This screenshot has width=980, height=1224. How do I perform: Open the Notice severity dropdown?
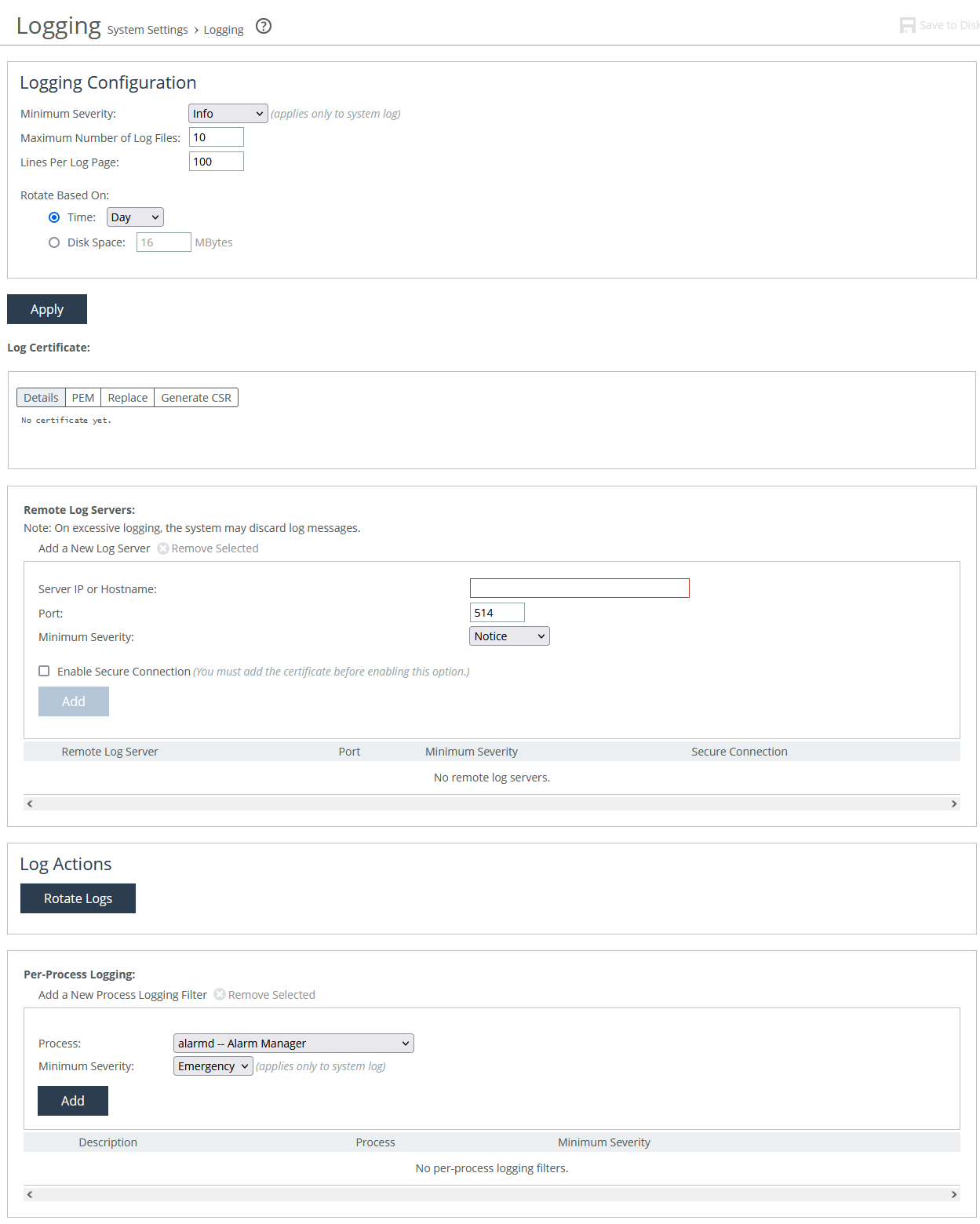(509, 636)
